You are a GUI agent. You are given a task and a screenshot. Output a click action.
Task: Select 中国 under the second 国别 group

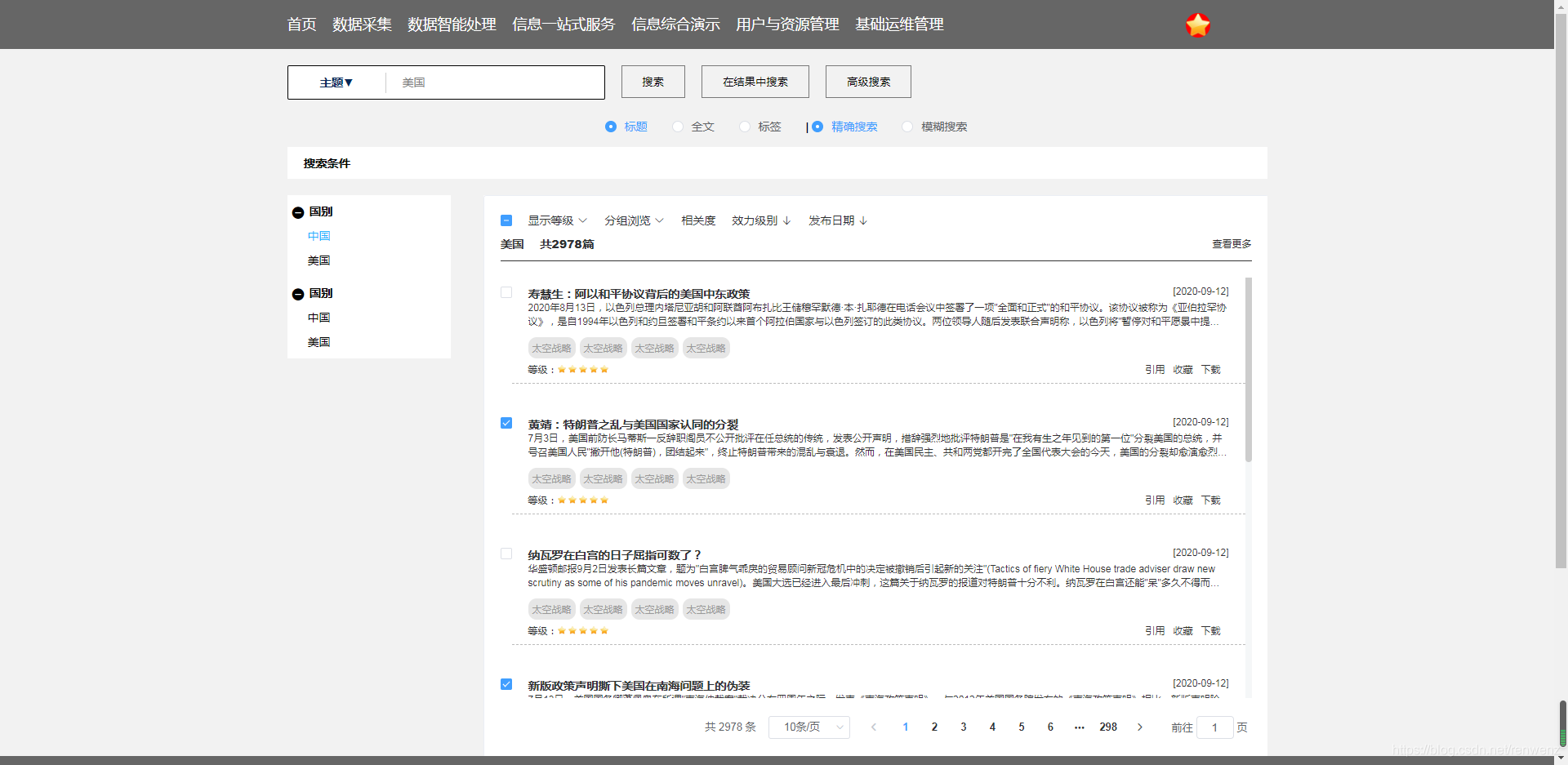[318, 318]
